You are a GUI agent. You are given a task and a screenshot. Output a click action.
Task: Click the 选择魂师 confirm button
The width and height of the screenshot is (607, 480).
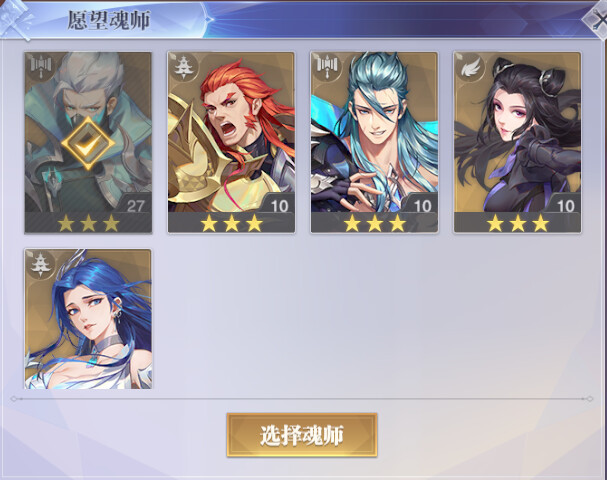(x=302, y=435)
